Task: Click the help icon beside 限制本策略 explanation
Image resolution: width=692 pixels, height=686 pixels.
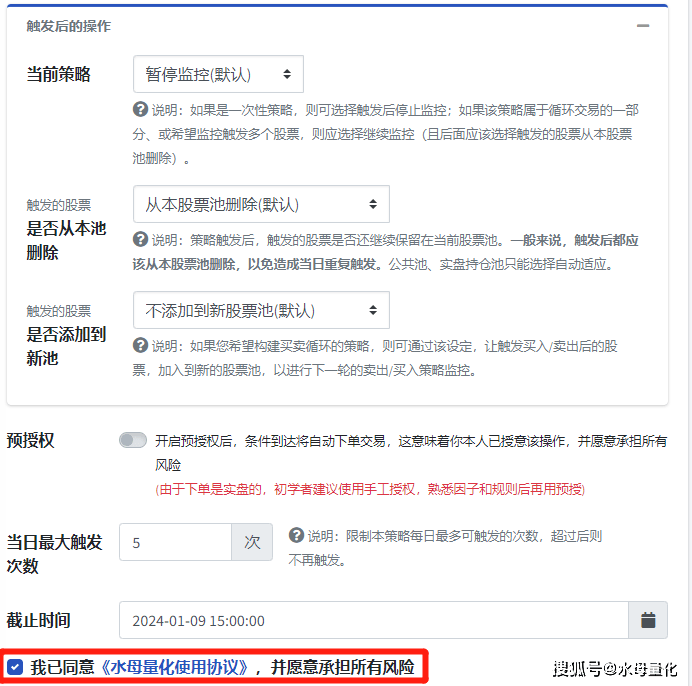Action: 296,535
